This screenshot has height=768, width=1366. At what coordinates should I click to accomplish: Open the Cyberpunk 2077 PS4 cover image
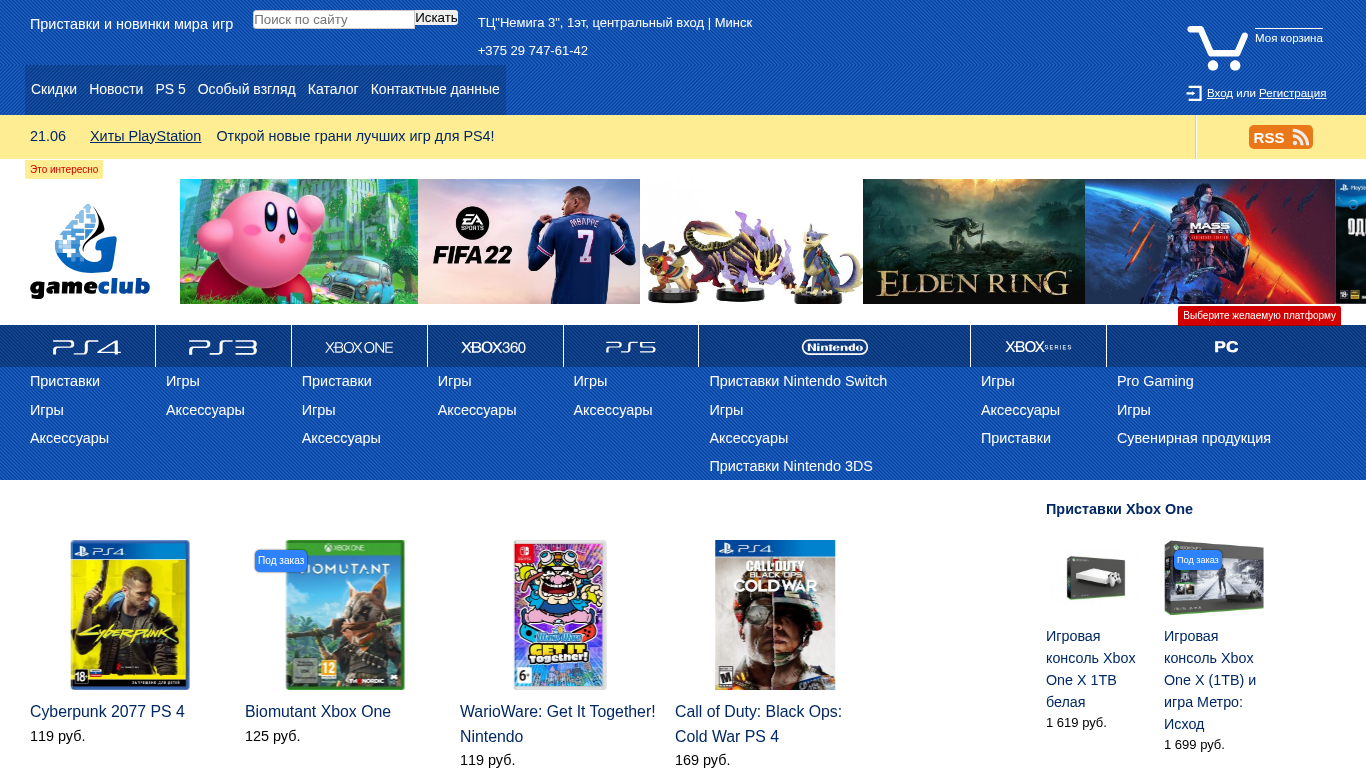[130, 615]
